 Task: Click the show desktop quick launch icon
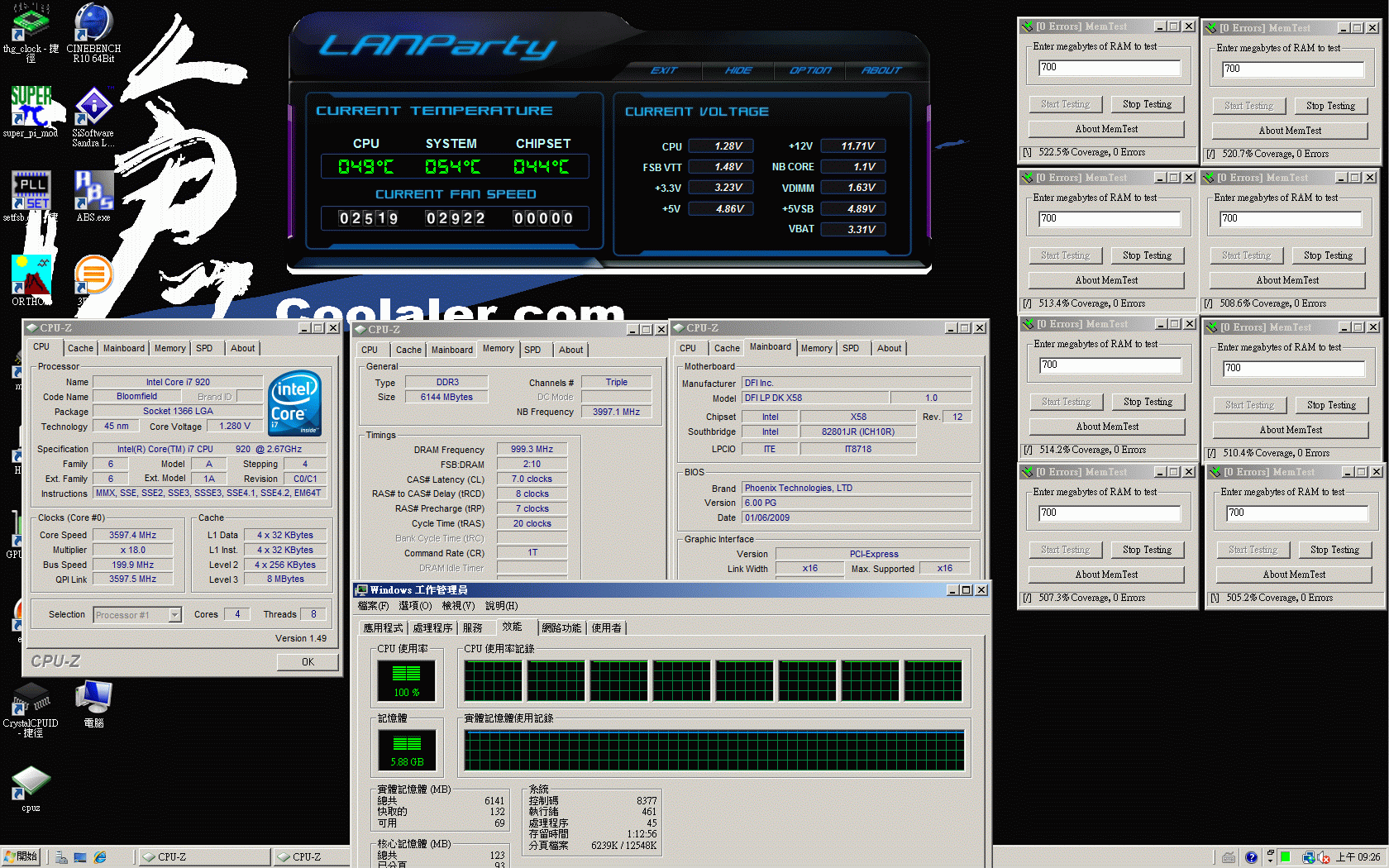(x=80, y=857)
